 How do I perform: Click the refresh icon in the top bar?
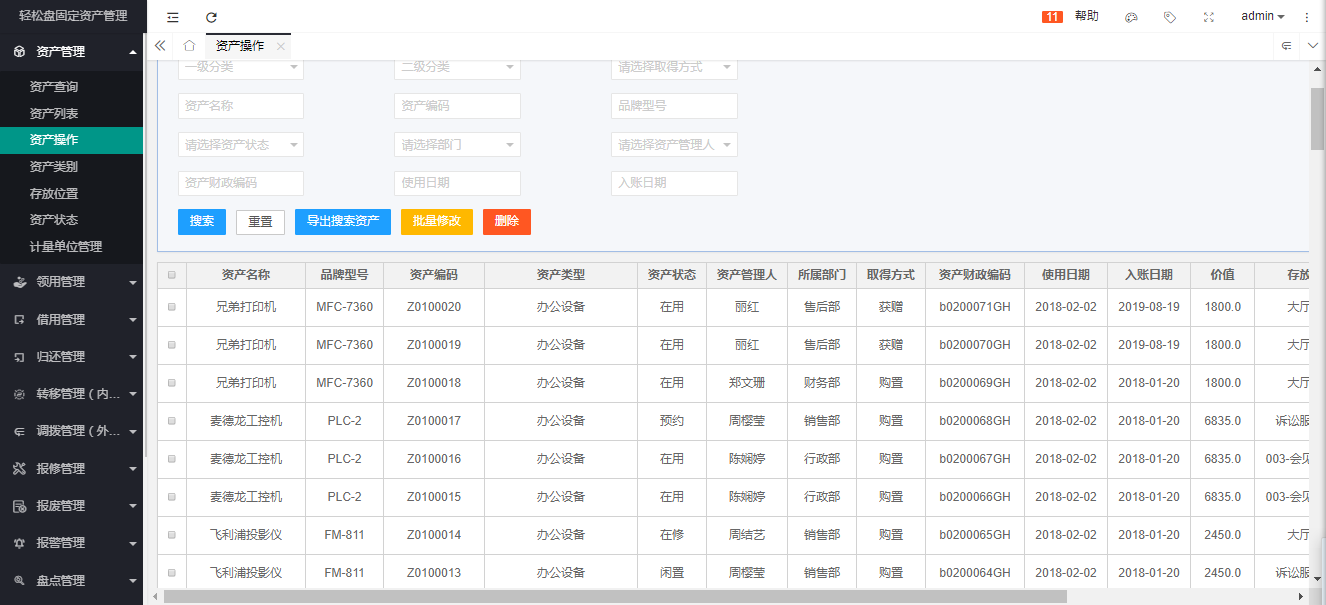(x=211, y=17)
